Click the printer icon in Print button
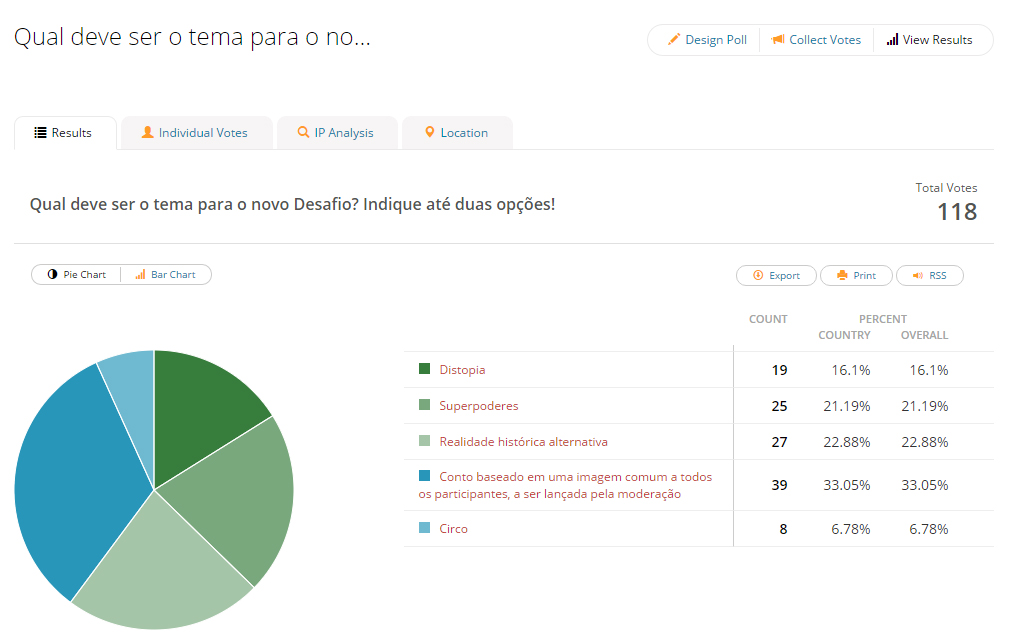The image size is (1016, 644). [x=842, y=275]
